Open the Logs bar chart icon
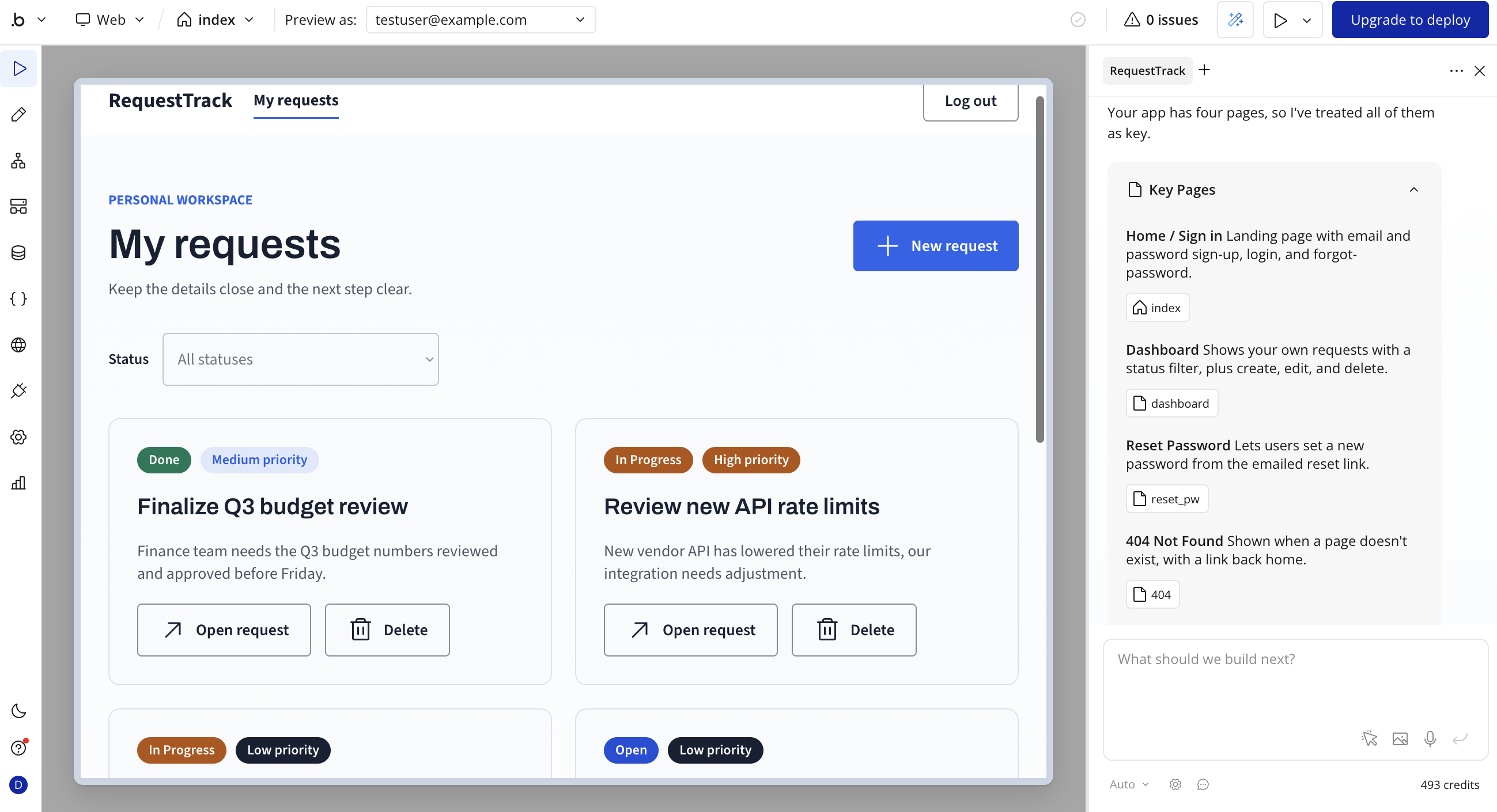1497x812 pixels. [x=18, y=483]
